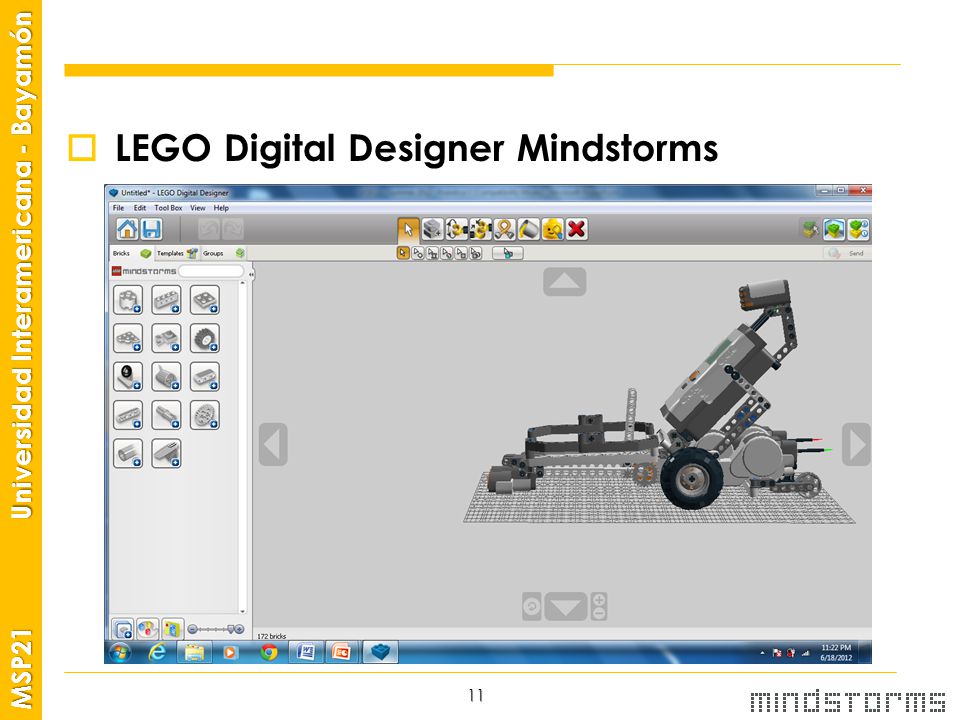The width and height of the screenshot is (960, 720).
Task: Expand the square plate with holes category
Action: pos(204,300)
